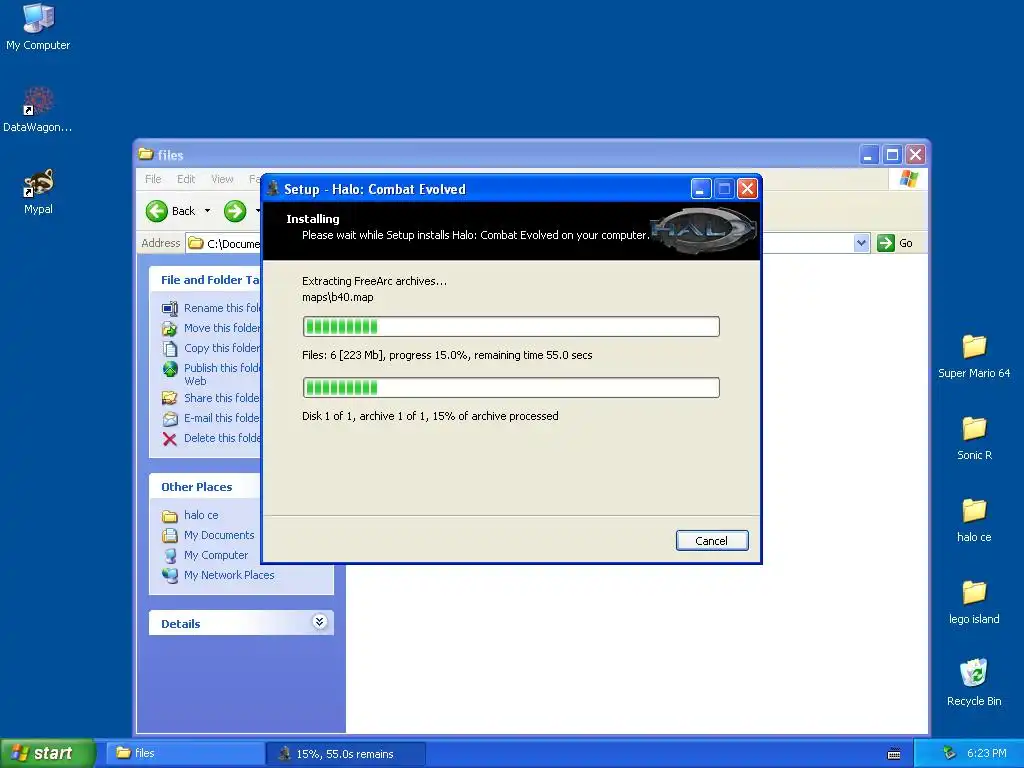This screenshot has width=1024, height=768.
Task: Open My Network Places link
Action: [x=229, y=575]
